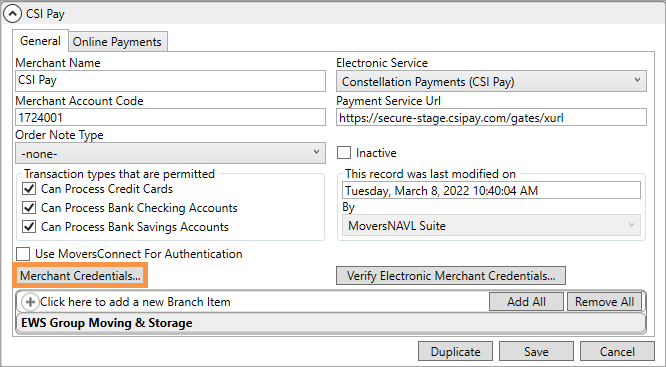Click the Add All button

click(526, 302)
